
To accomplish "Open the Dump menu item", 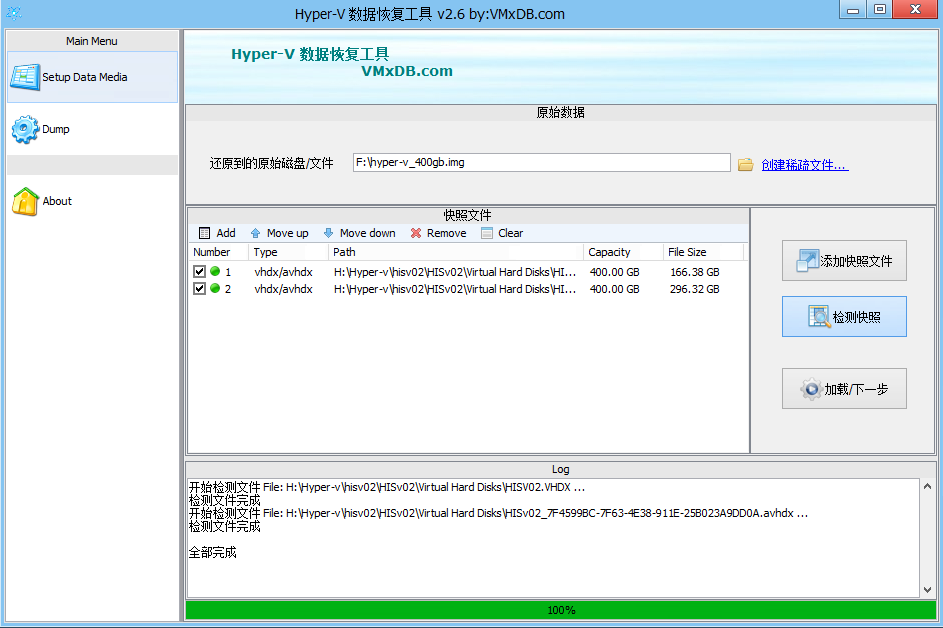I will point(93,129).
